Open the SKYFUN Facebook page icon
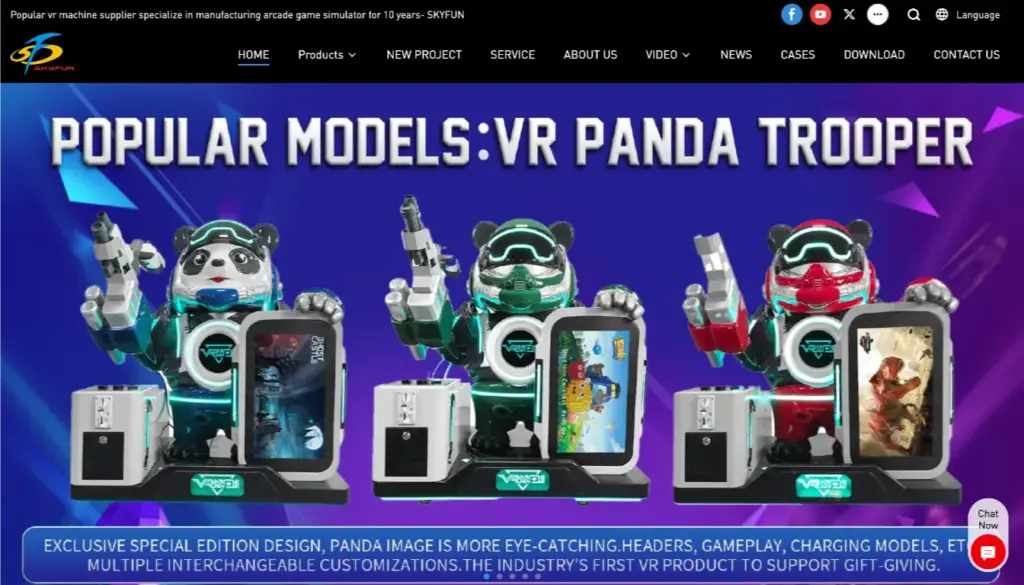The image size is (1024, 585). (x=792, y=14)
